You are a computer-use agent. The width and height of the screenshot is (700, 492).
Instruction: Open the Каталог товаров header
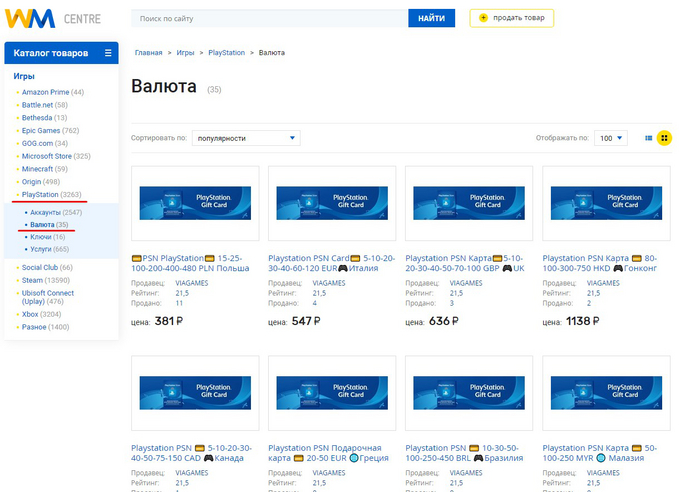coord(61,53)
